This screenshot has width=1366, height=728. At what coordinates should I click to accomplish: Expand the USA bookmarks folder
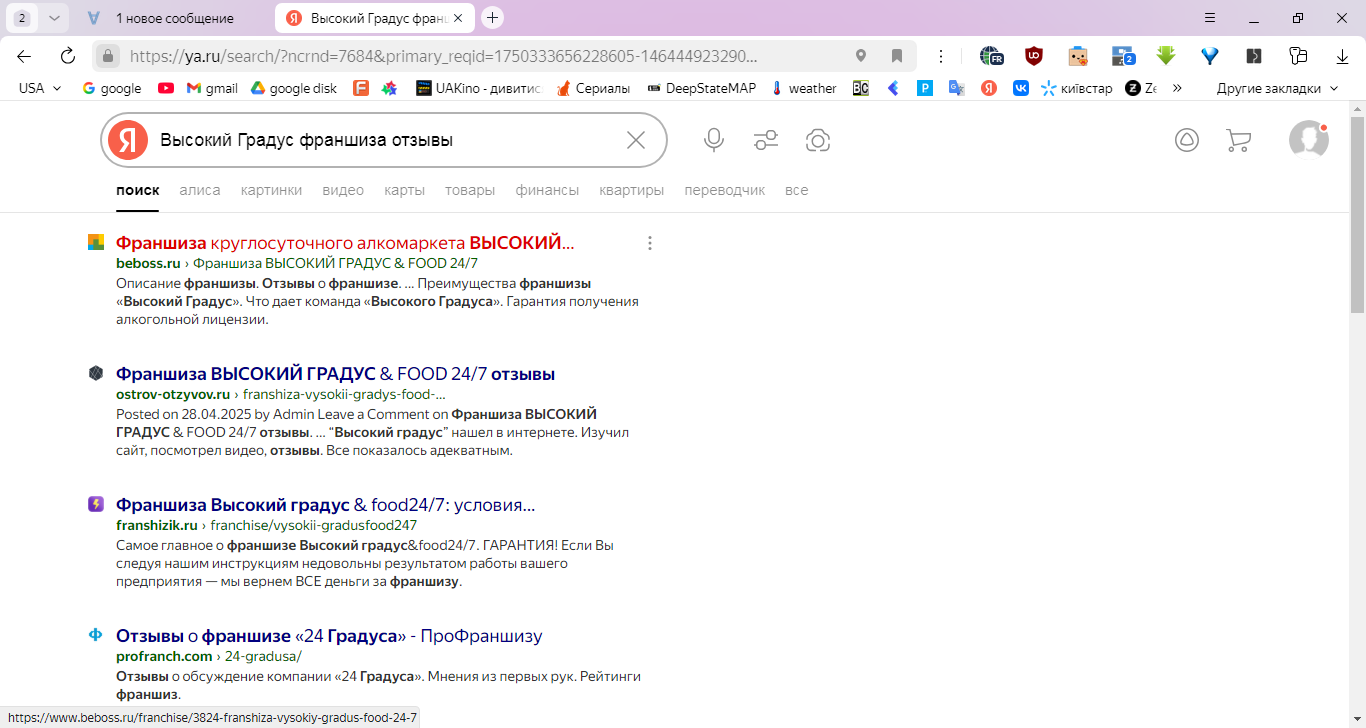40,88
